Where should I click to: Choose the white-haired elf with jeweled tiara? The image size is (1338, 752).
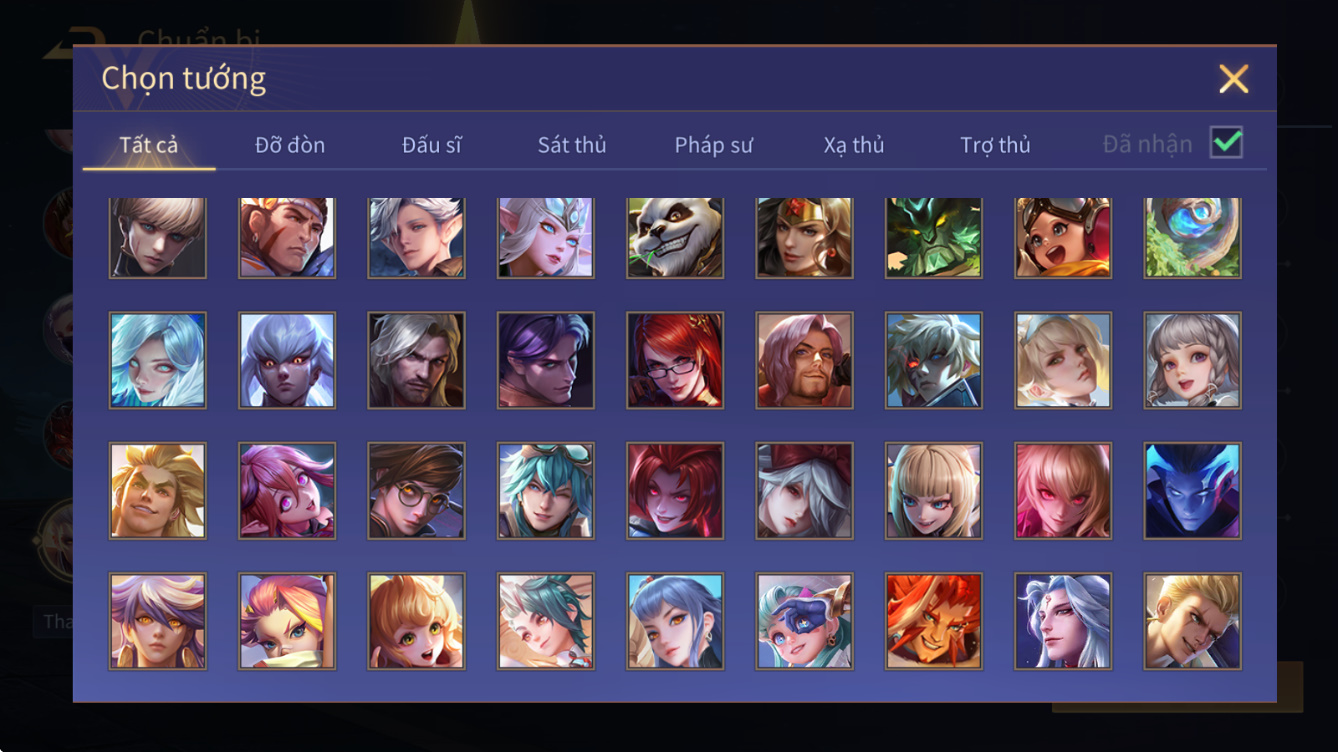point(546,238)
